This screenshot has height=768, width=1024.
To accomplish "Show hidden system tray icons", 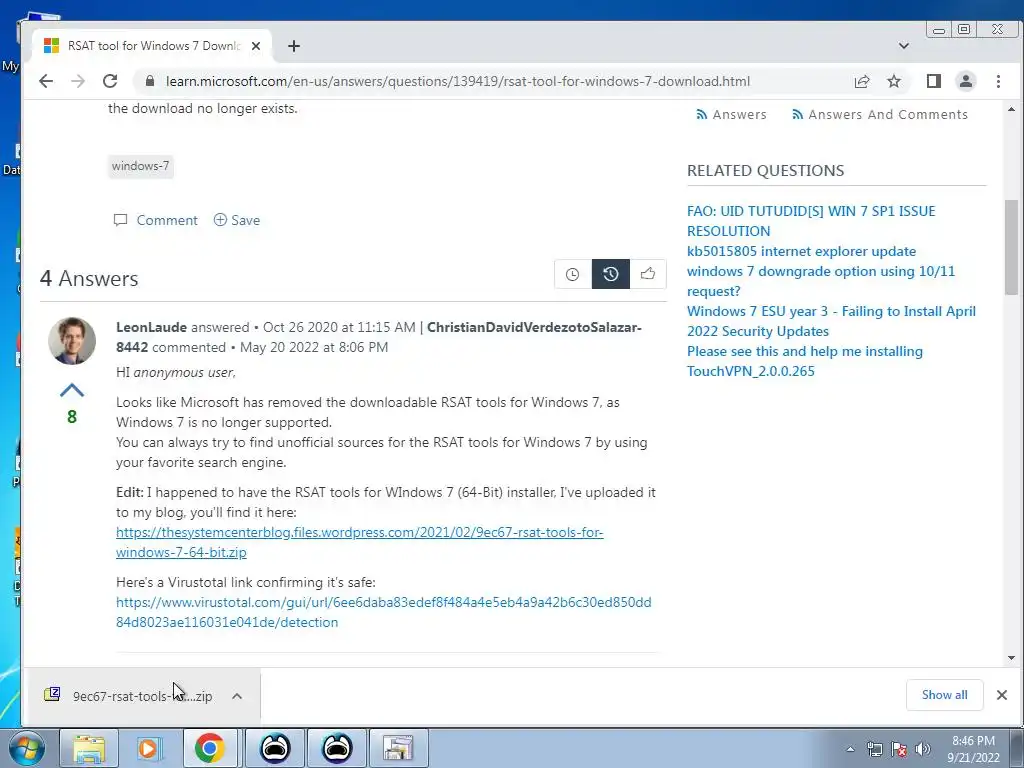I will click(850, 749).
